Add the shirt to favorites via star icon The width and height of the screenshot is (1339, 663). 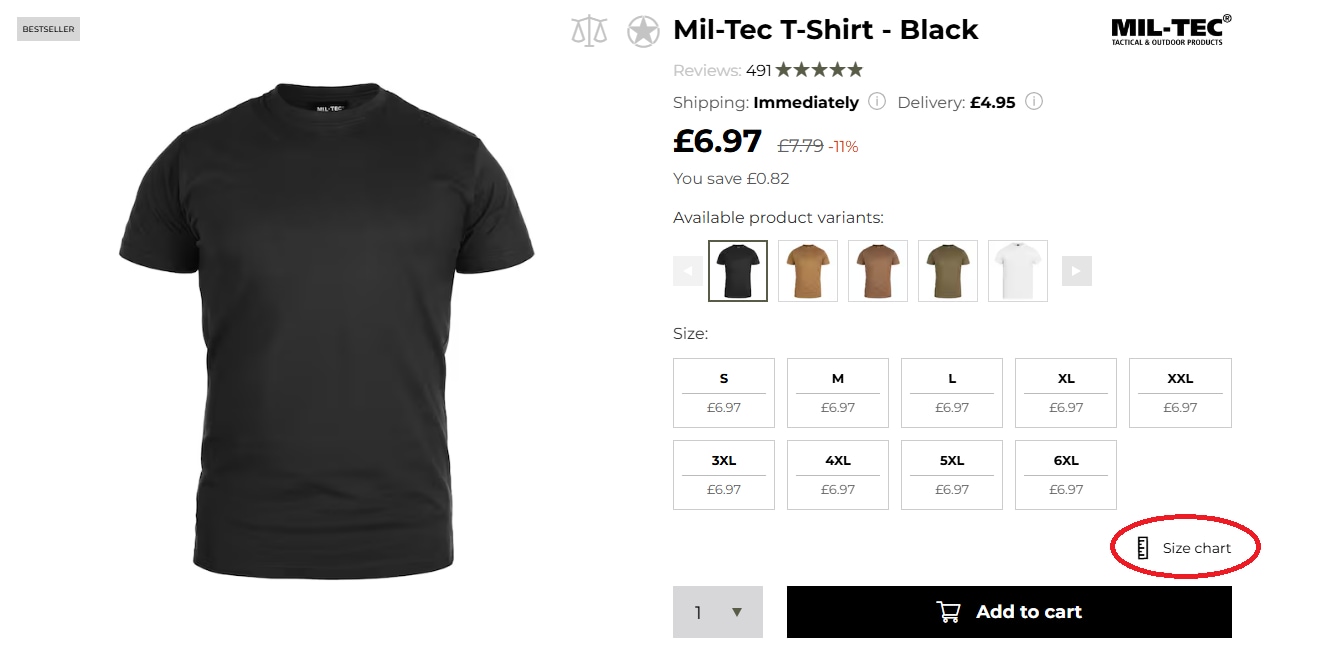[x=645, y=31]
